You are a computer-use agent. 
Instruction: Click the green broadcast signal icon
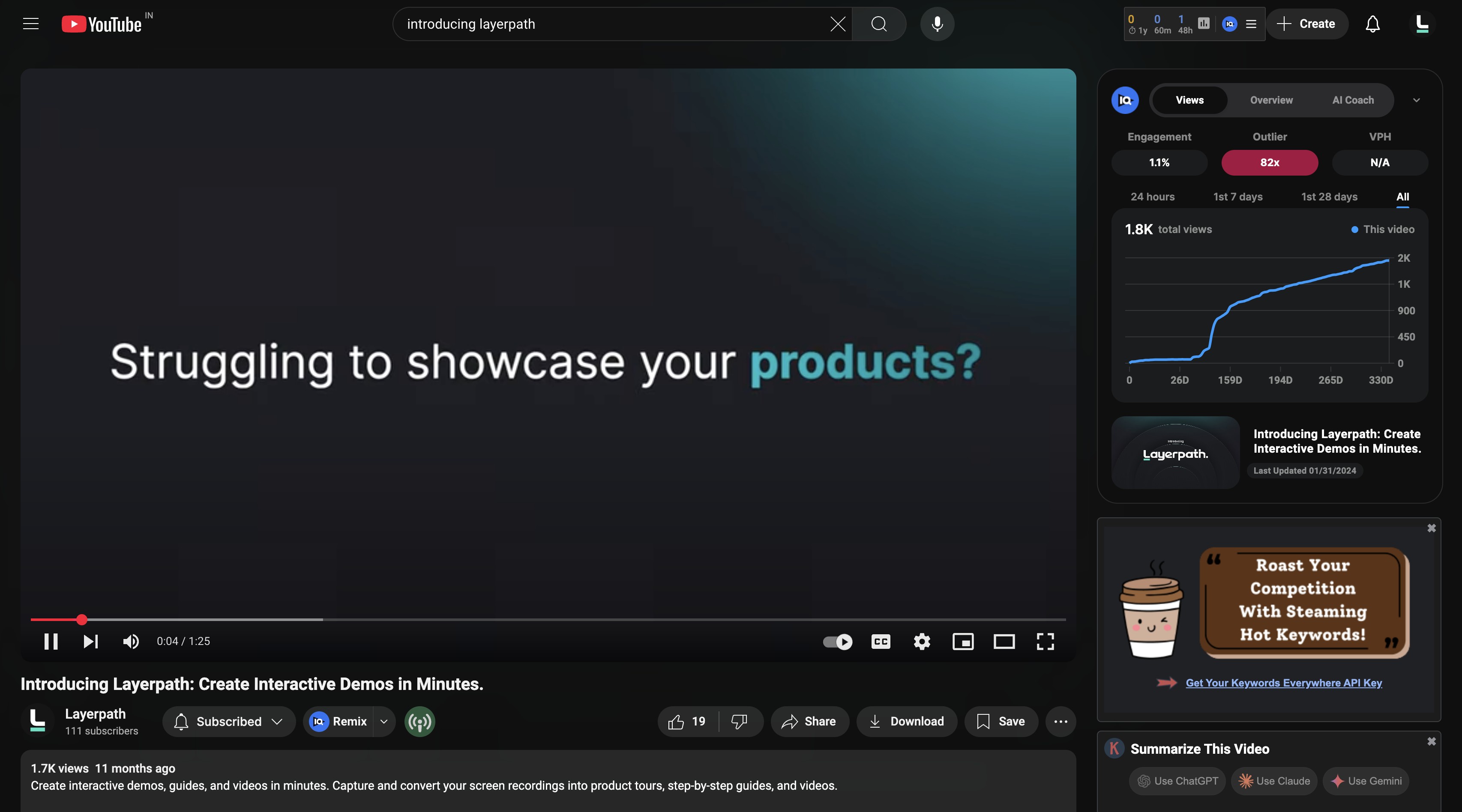(x=420, y=721)
